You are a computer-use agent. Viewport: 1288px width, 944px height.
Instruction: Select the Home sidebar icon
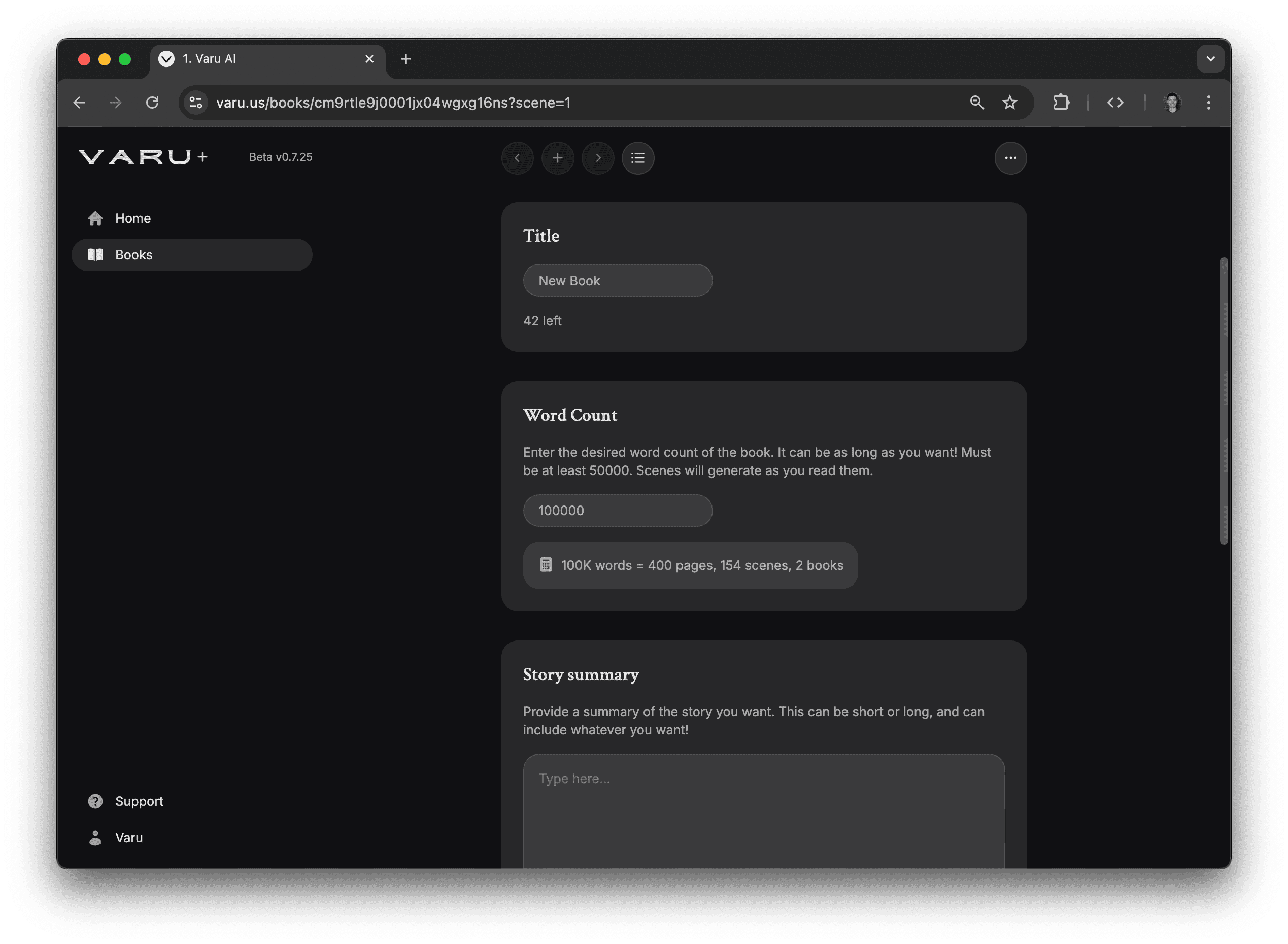(x=95, y=218)
